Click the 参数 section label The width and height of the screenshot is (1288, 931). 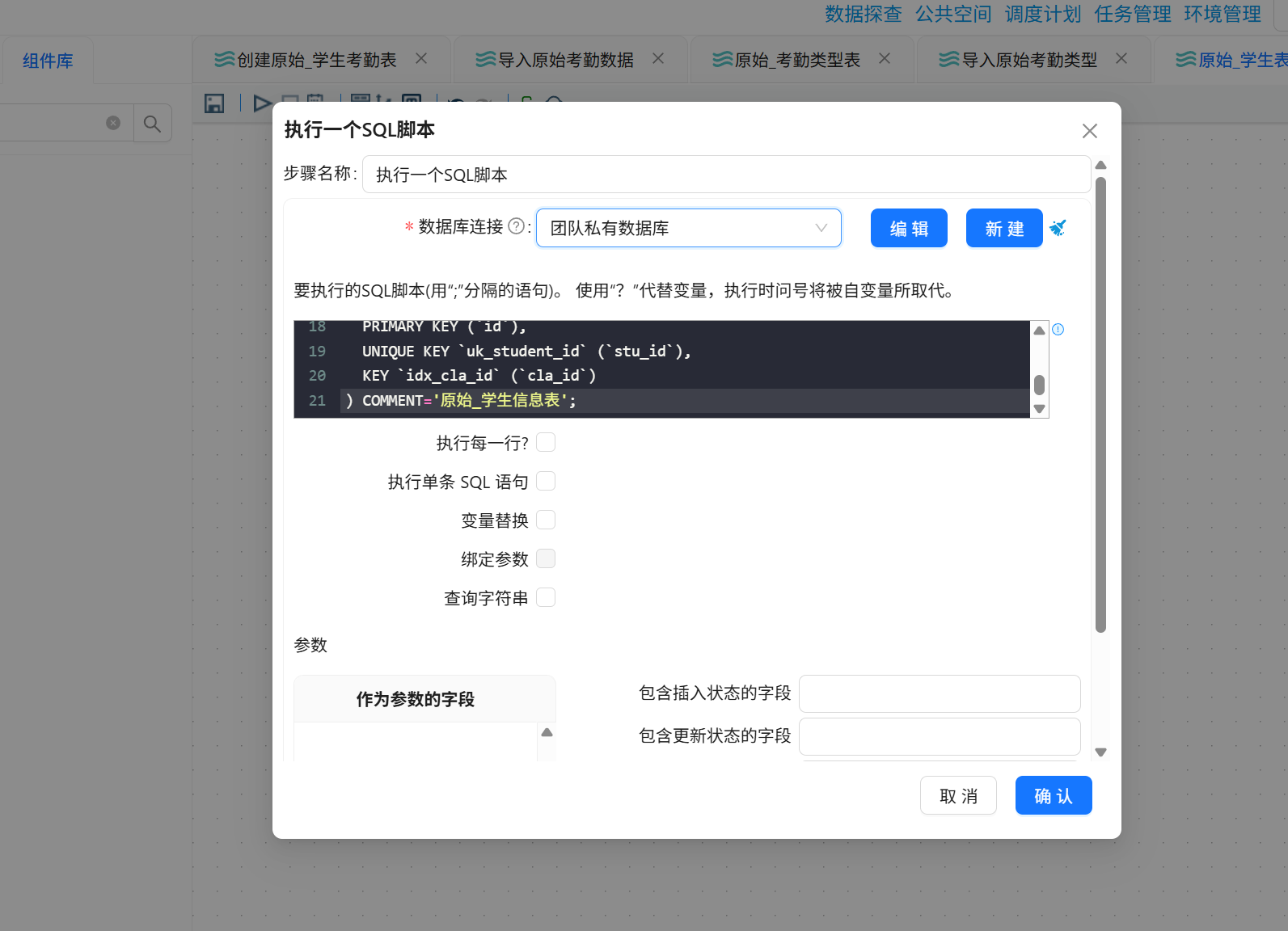pos(310,645)
